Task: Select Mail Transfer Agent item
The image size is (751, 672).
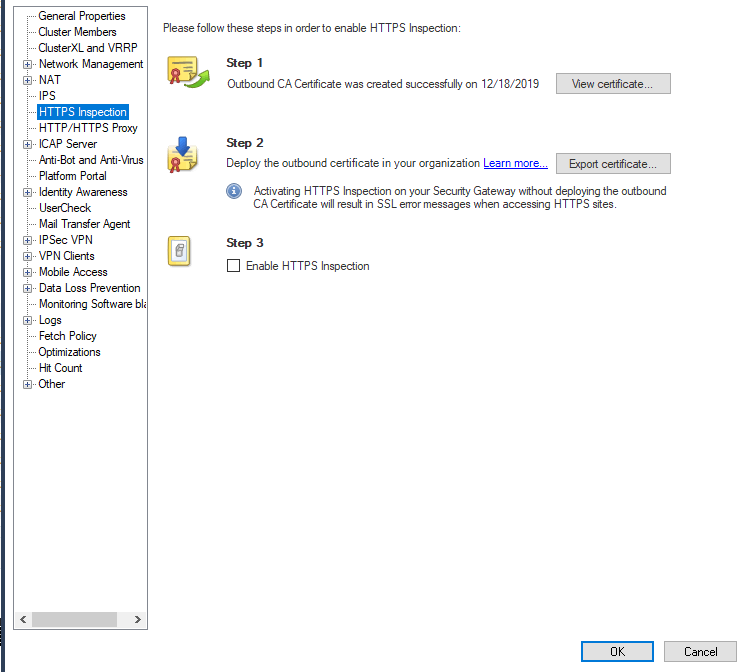Action: coord(85,224)
